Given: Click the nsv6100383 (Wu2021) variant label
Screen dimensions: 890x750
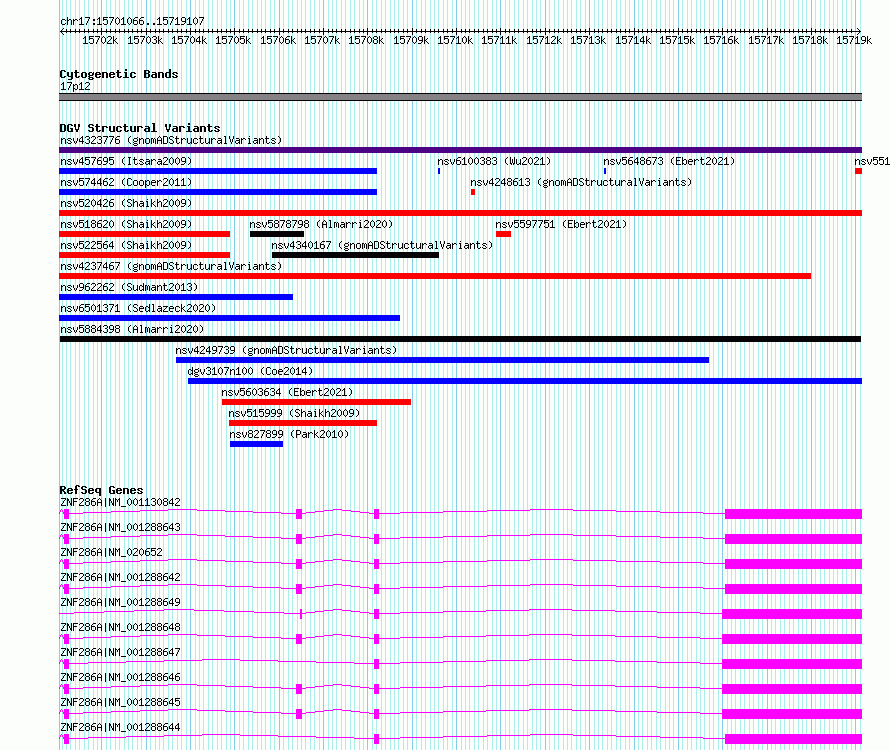Looking at the screenshot, I should pos(494,161).
